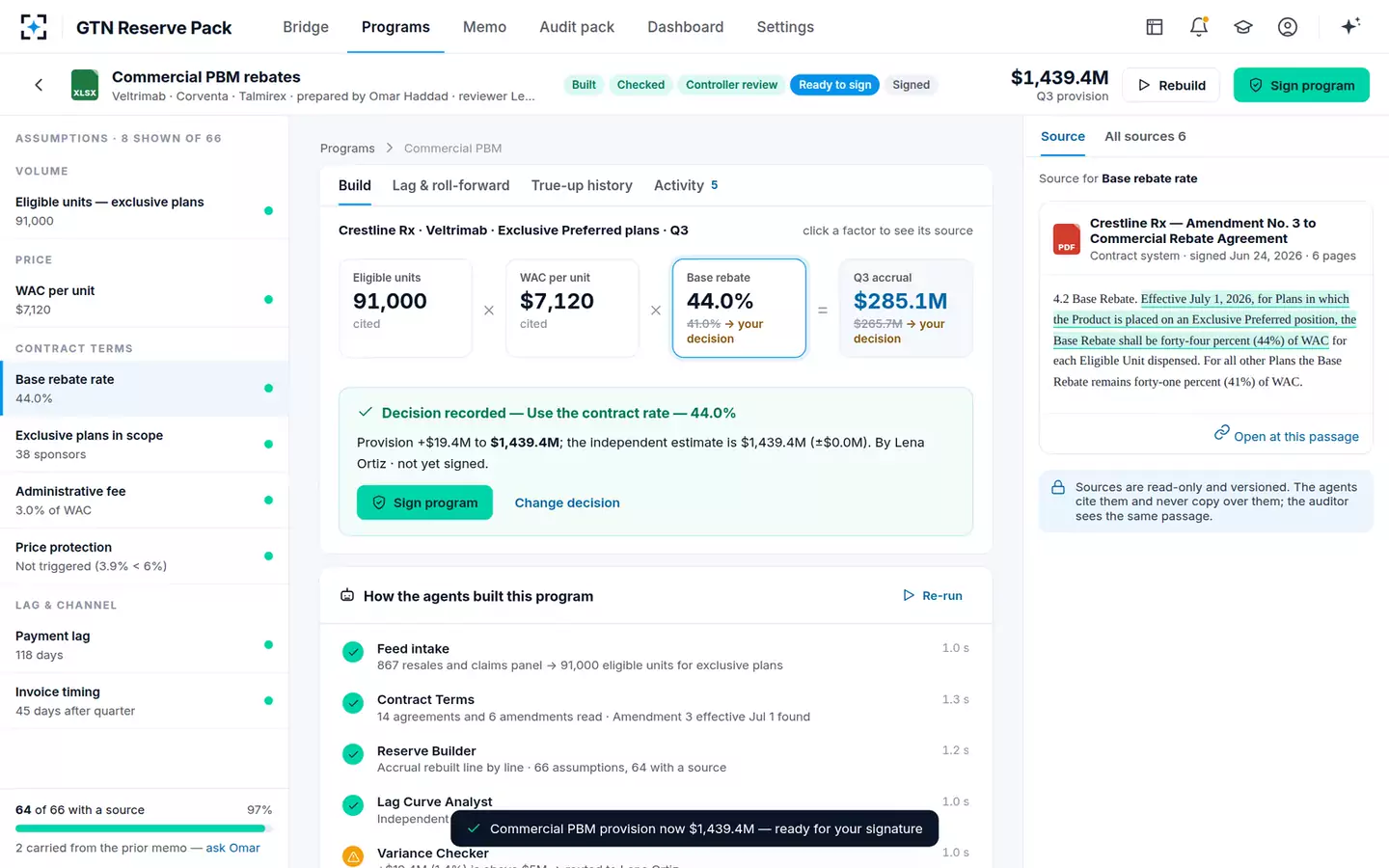Select the Administrative fee assumption row
The image size is (1389, 868).
coord(145,501)
